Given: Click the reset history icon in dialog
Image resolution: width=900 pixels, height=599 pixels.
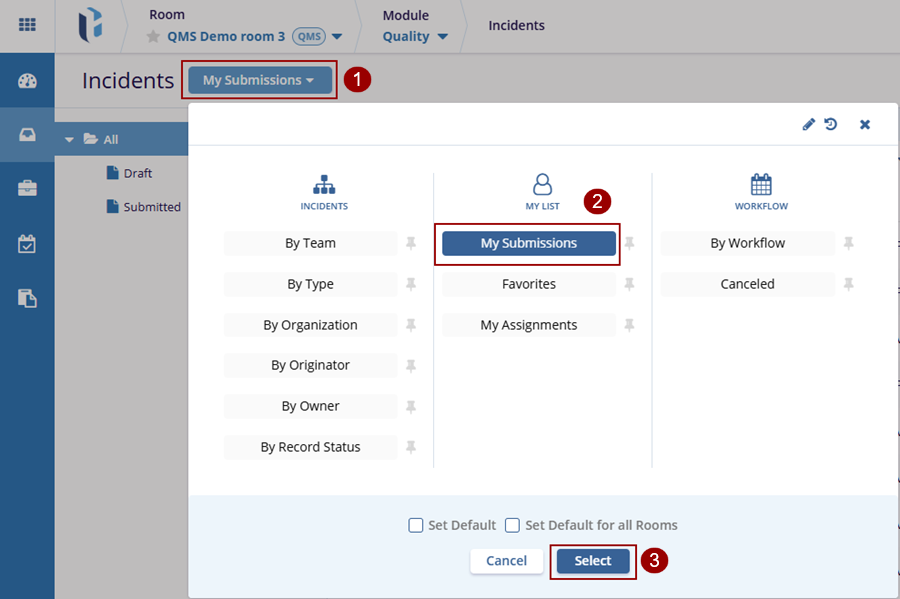Looking at the screenshot, I should click(x=831, y=124).
